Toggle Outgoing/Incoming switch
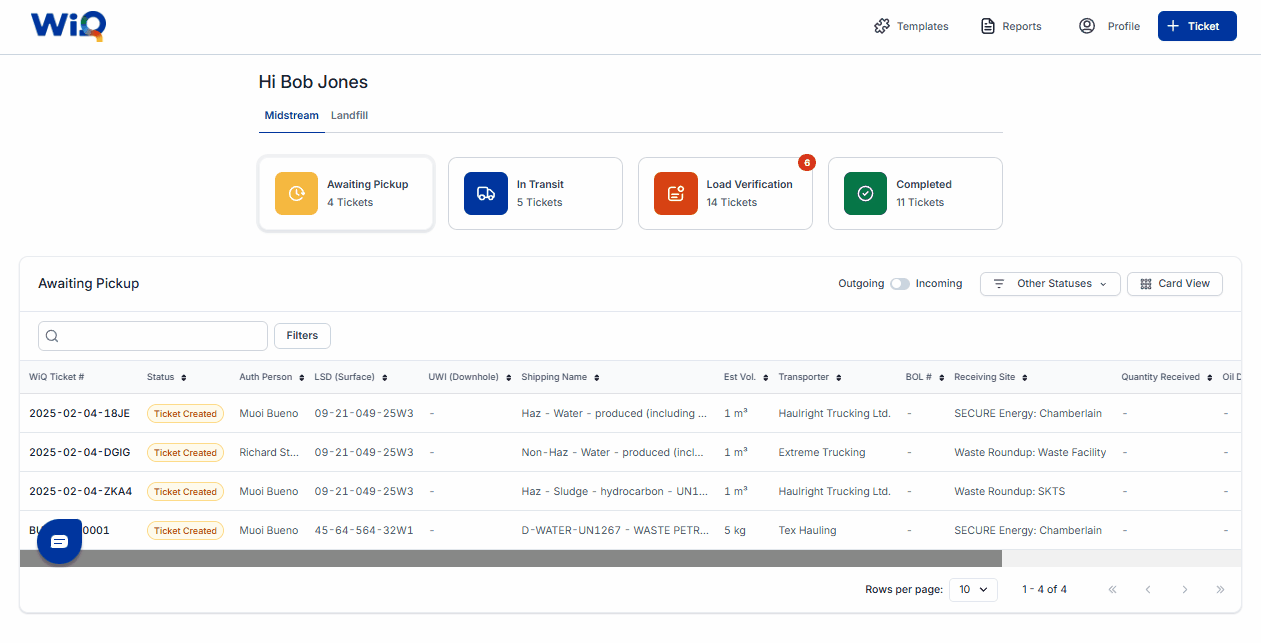 [x=900, y=284]
